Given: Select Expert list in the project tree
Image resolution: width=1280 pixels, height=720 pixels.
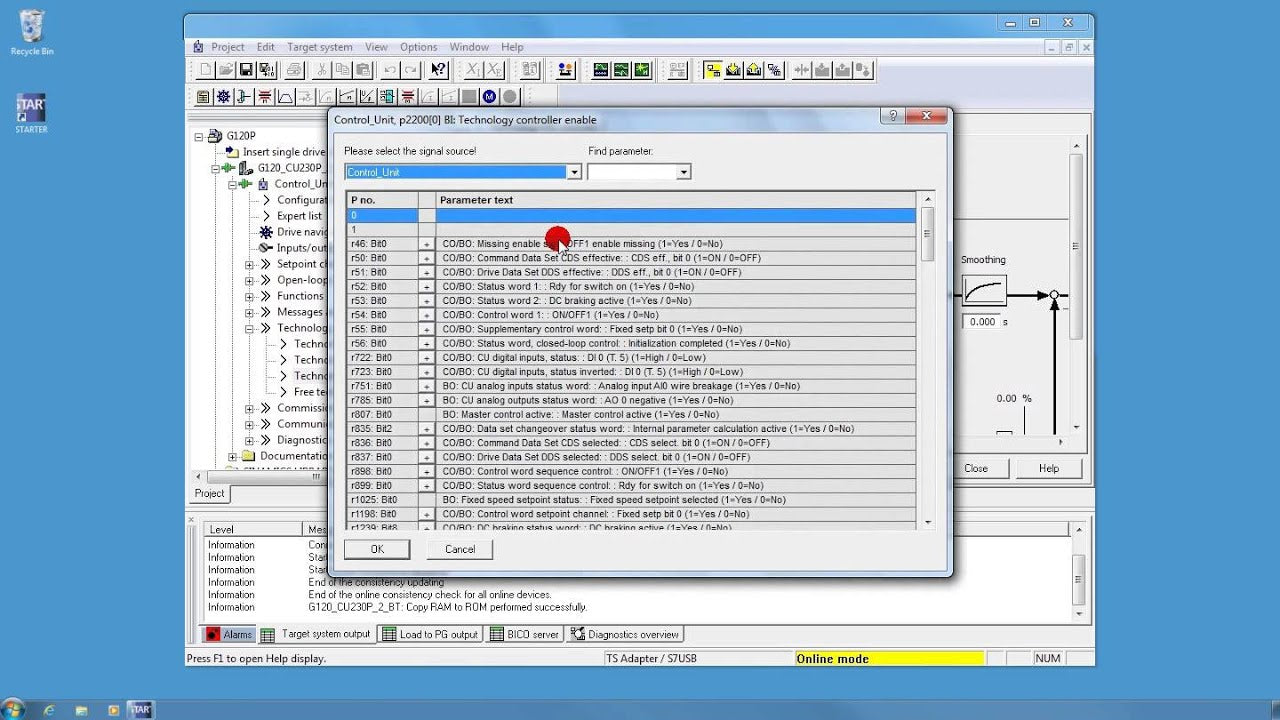Looking at the screenshot, I should point(299,216).
